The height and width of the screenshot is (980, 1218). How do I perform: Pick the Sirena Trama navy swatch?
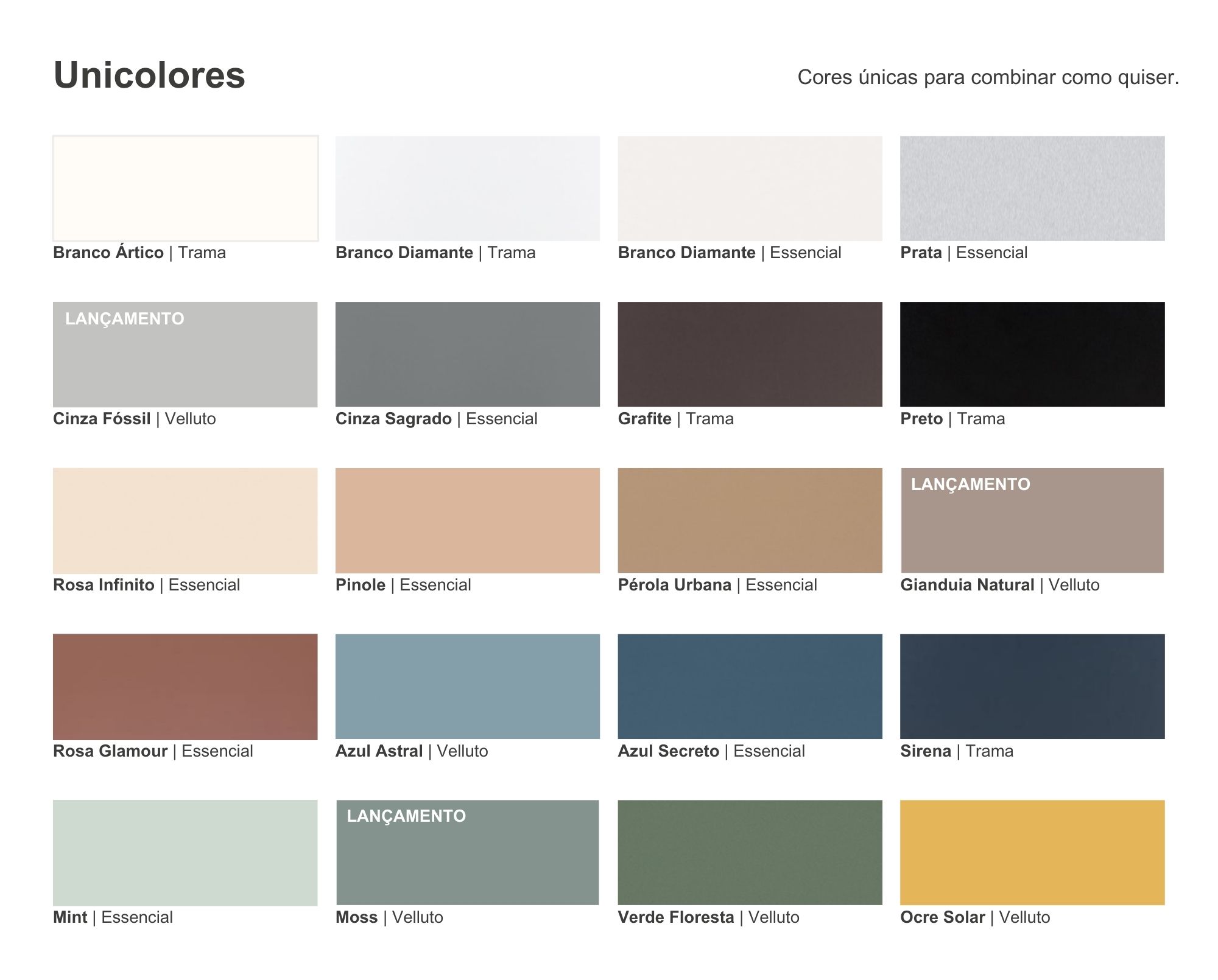coord(1032,687)
